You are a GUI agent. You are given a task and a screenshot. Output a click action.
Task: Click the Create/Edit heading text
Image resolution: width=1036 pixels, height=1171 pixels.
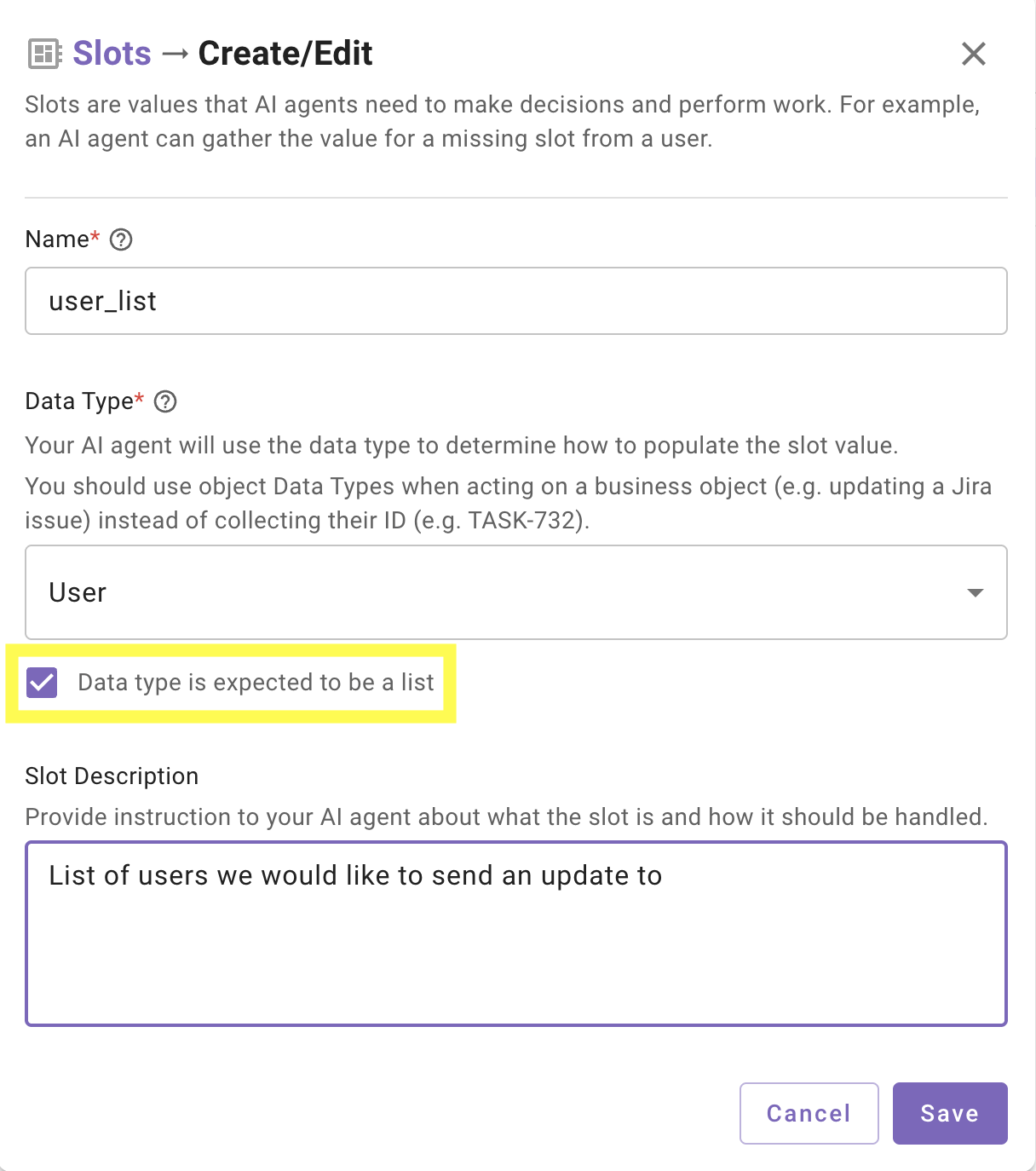click(285, 54)
